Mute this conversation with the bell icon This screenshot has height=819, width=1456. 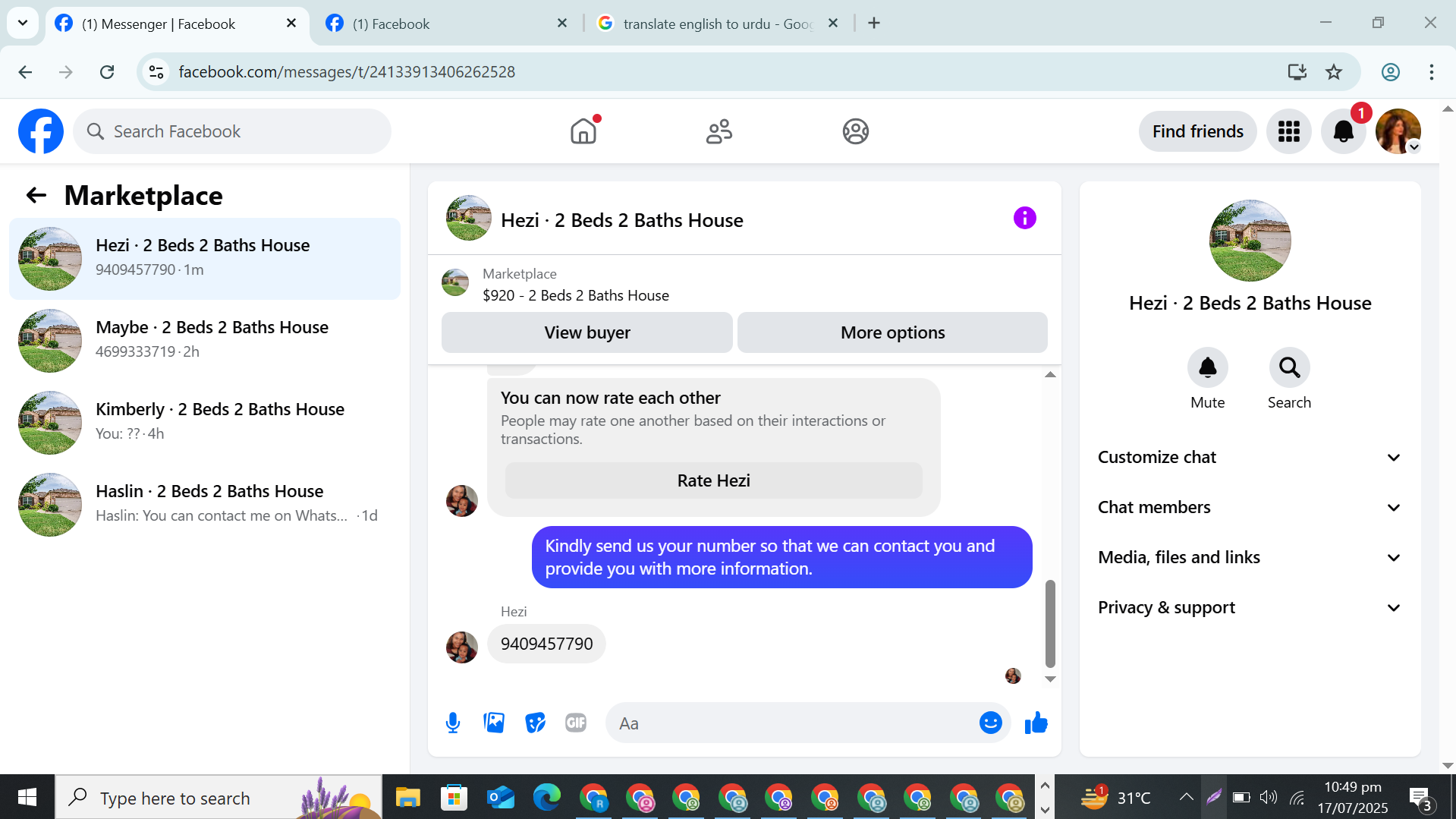1207,368
